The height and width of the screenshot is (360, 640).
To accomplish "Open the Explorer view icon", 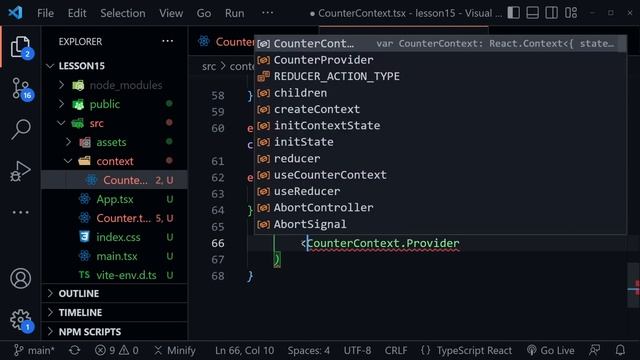I will [x=20, y=47].
